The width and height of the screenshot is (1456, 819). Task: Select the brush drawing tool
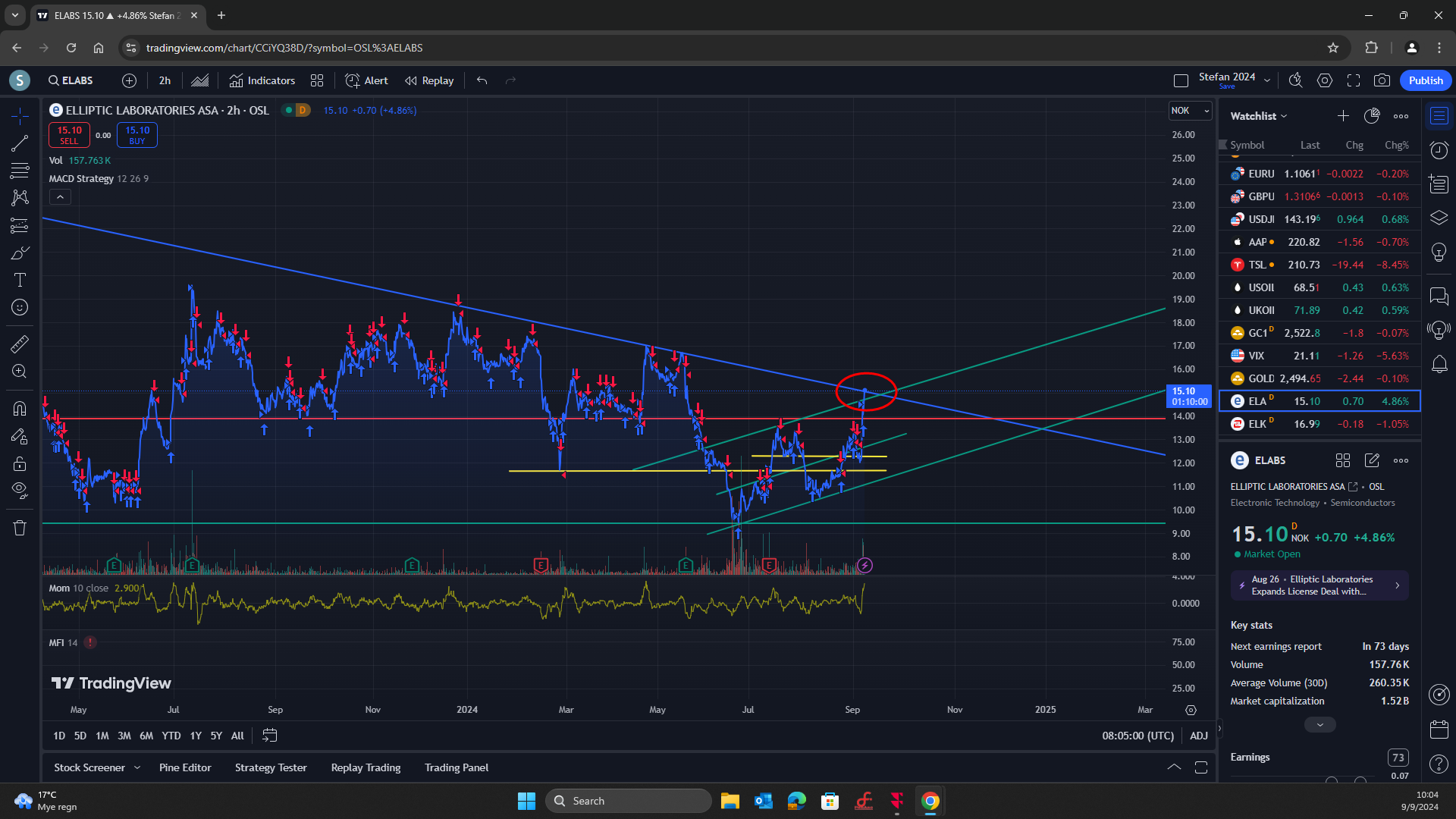pyautogui.click(x=20, y=253)
